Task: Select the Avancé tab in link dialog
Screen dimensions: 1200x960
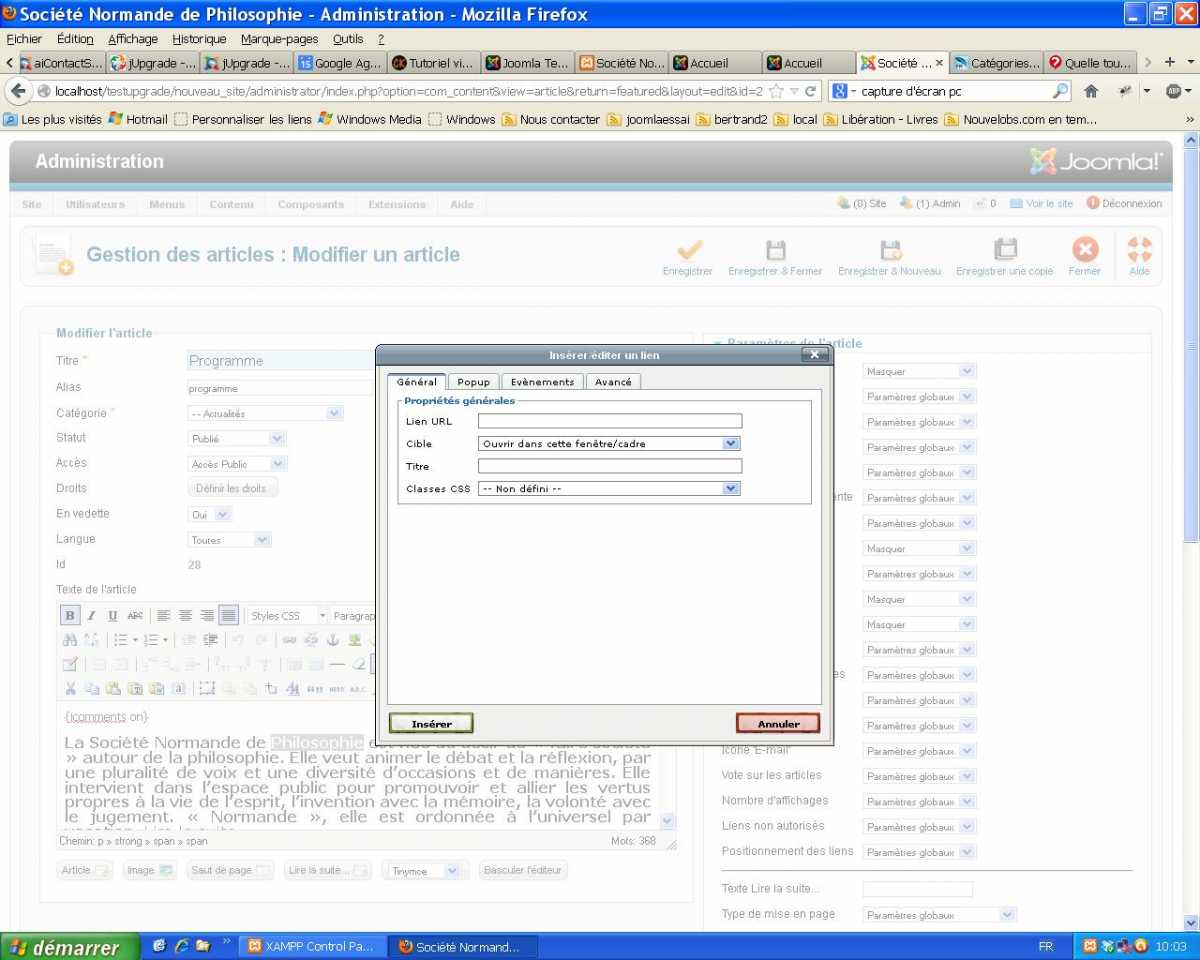Action: [613, 382]
